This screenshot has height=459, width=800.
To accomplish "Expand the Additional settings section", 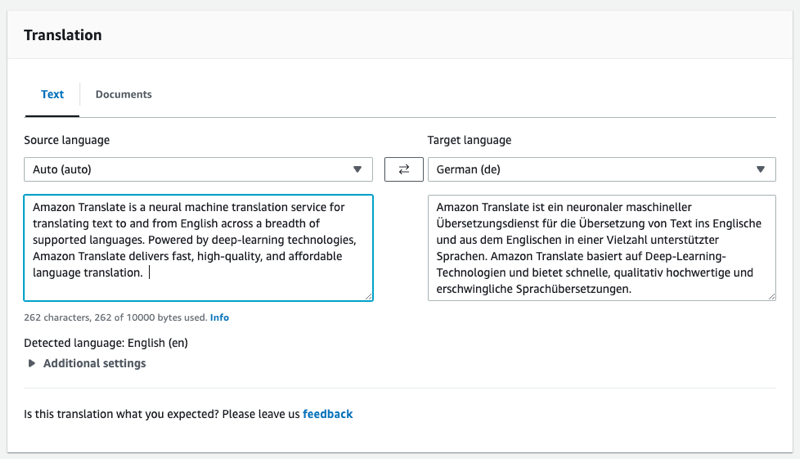I will point(94,364).
